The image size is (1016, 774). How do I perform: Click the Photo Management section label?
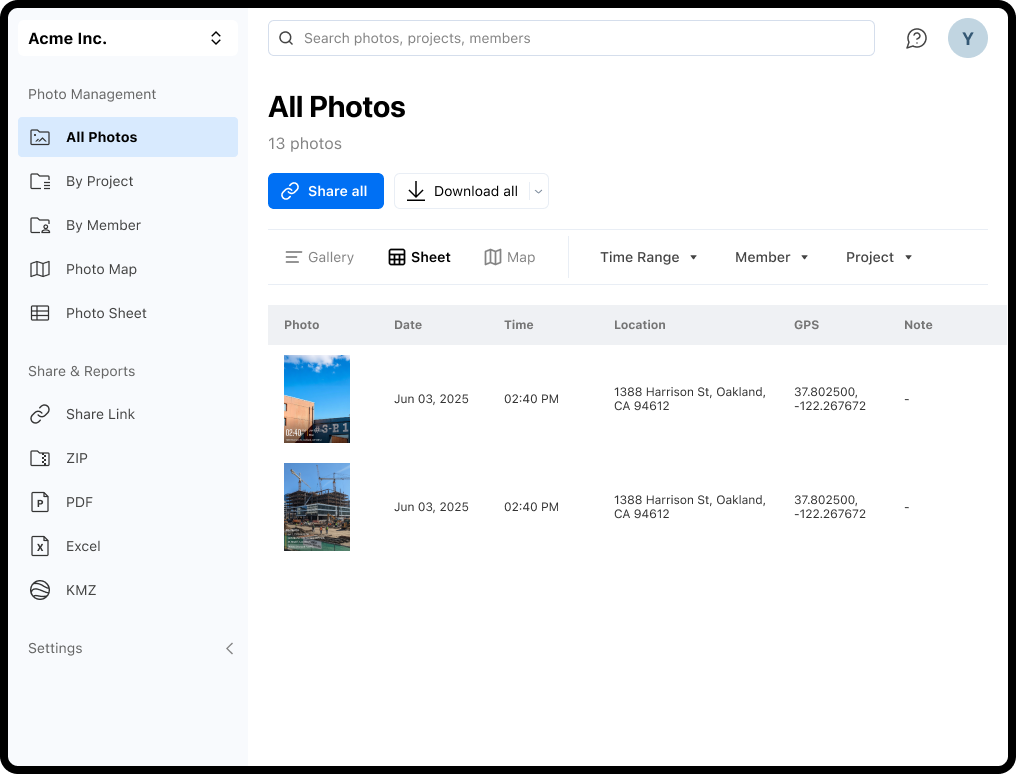[92, 95]
